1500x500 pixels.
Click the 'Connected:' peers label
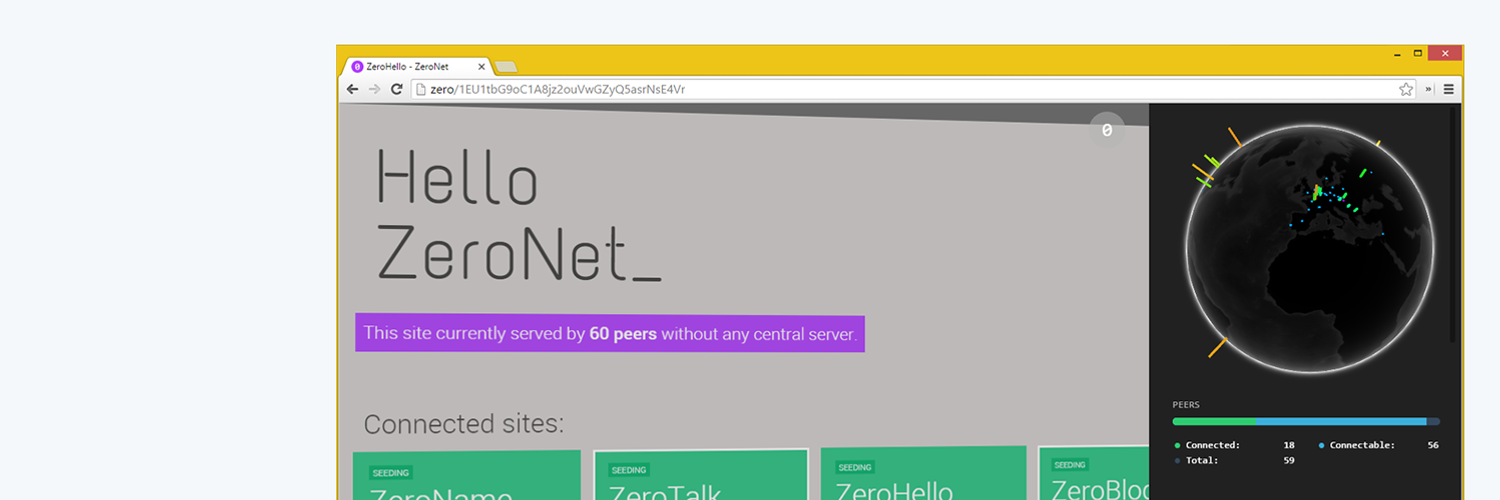(1212, 445)
